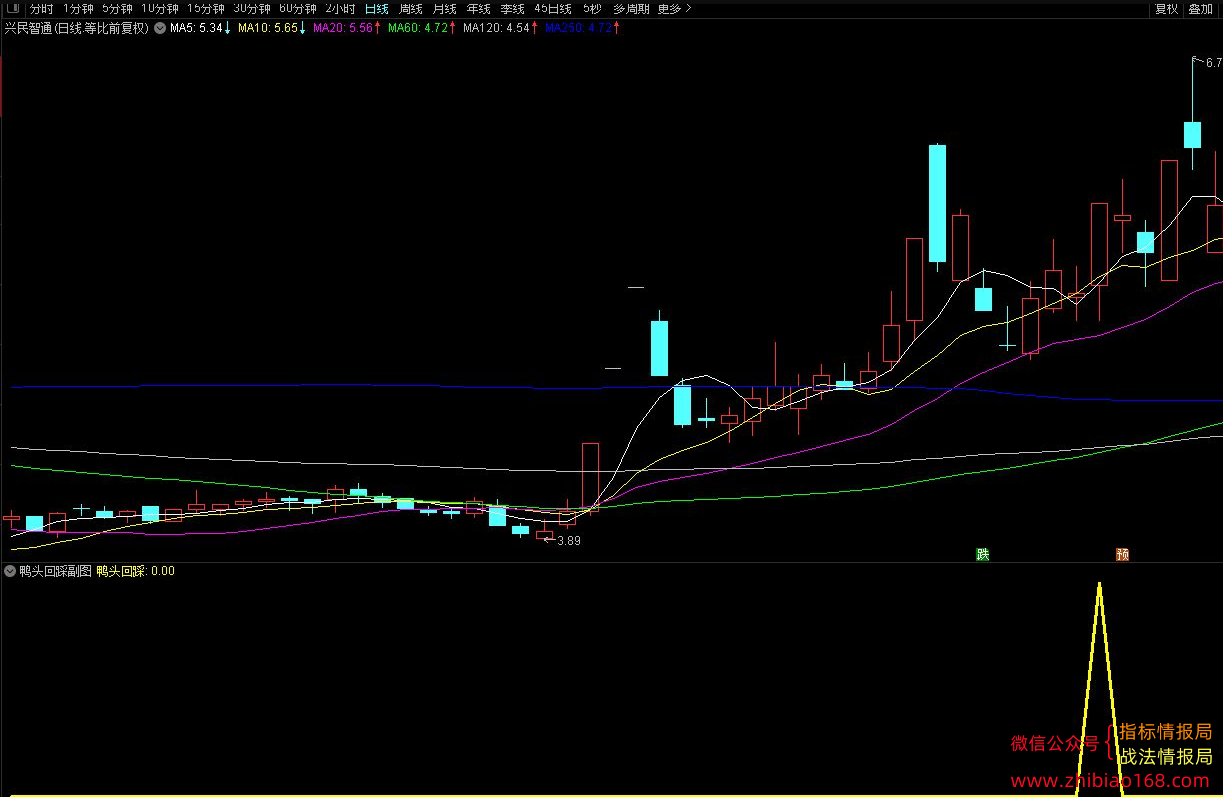Screen dimensions: 1223x797
Task: Open the 多周期 multi-period view
Action: tap(631, 9)
